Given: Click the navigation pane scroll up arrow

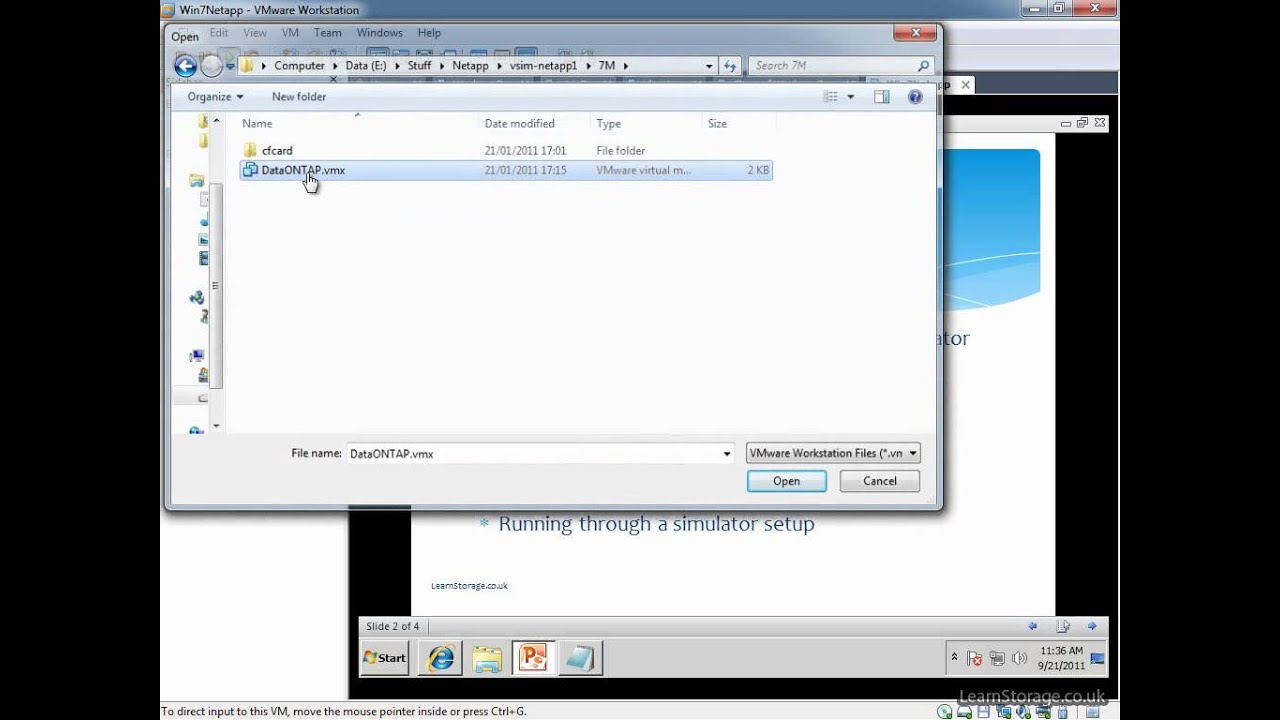Looking at the screenshot, I should 215,120.
